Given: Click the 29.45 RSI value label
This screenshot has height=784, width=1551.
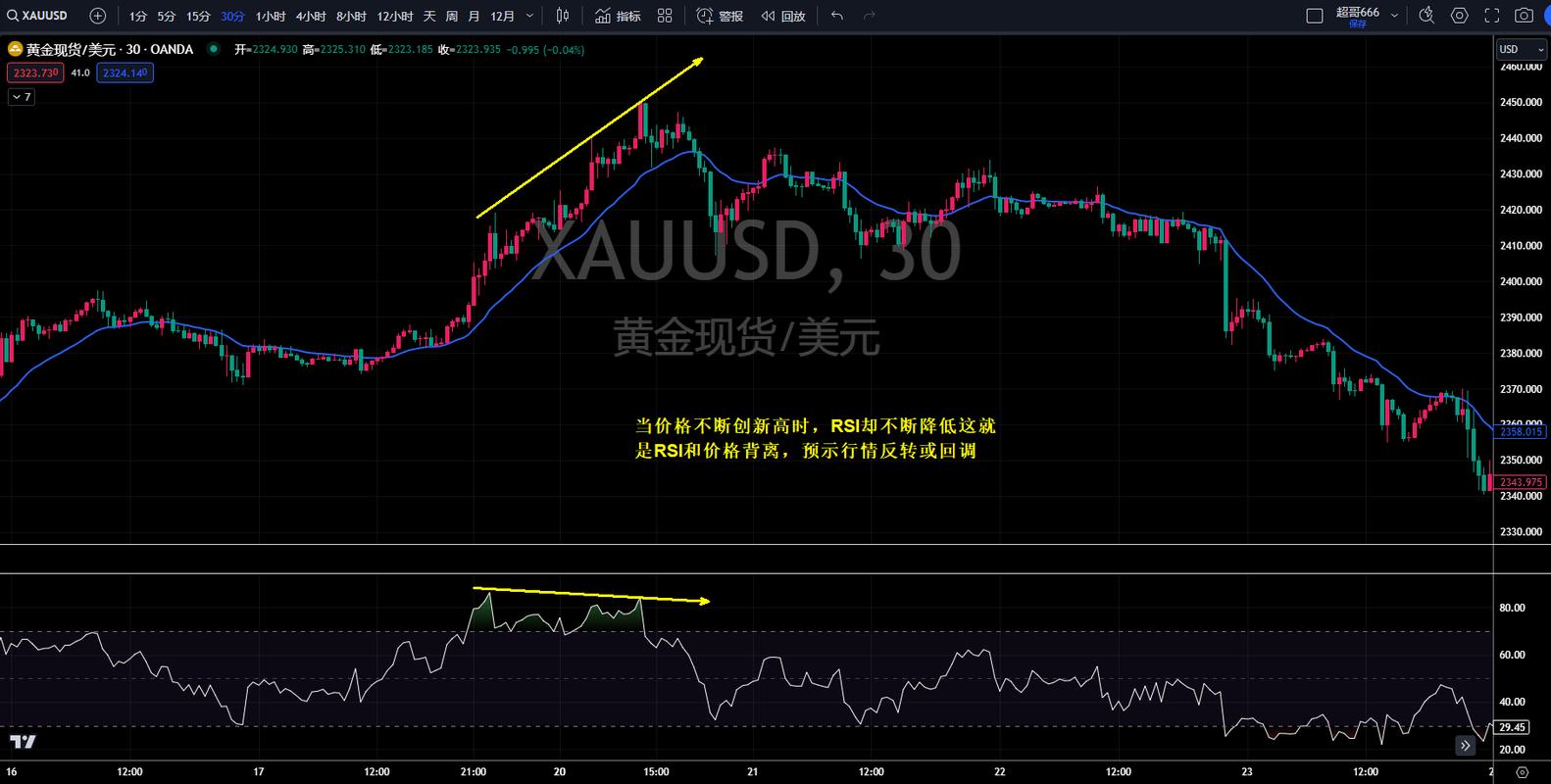Looking at the screenshot, I should click(x=1513, y=727).
